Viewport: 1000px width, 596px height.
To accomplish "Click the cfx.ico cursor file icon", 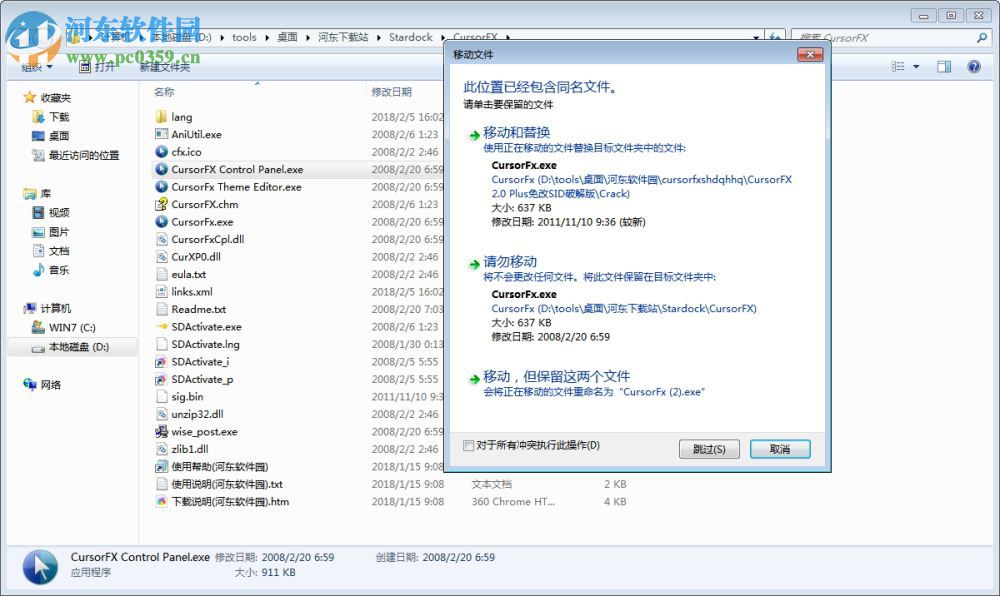I will pos(162,152).
